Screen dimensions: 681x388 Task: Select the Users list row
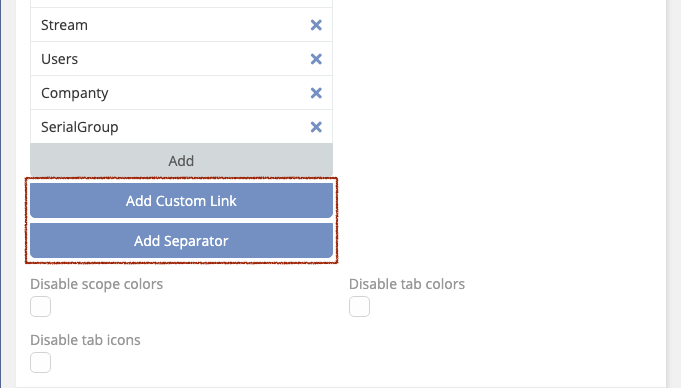point(182,59)
